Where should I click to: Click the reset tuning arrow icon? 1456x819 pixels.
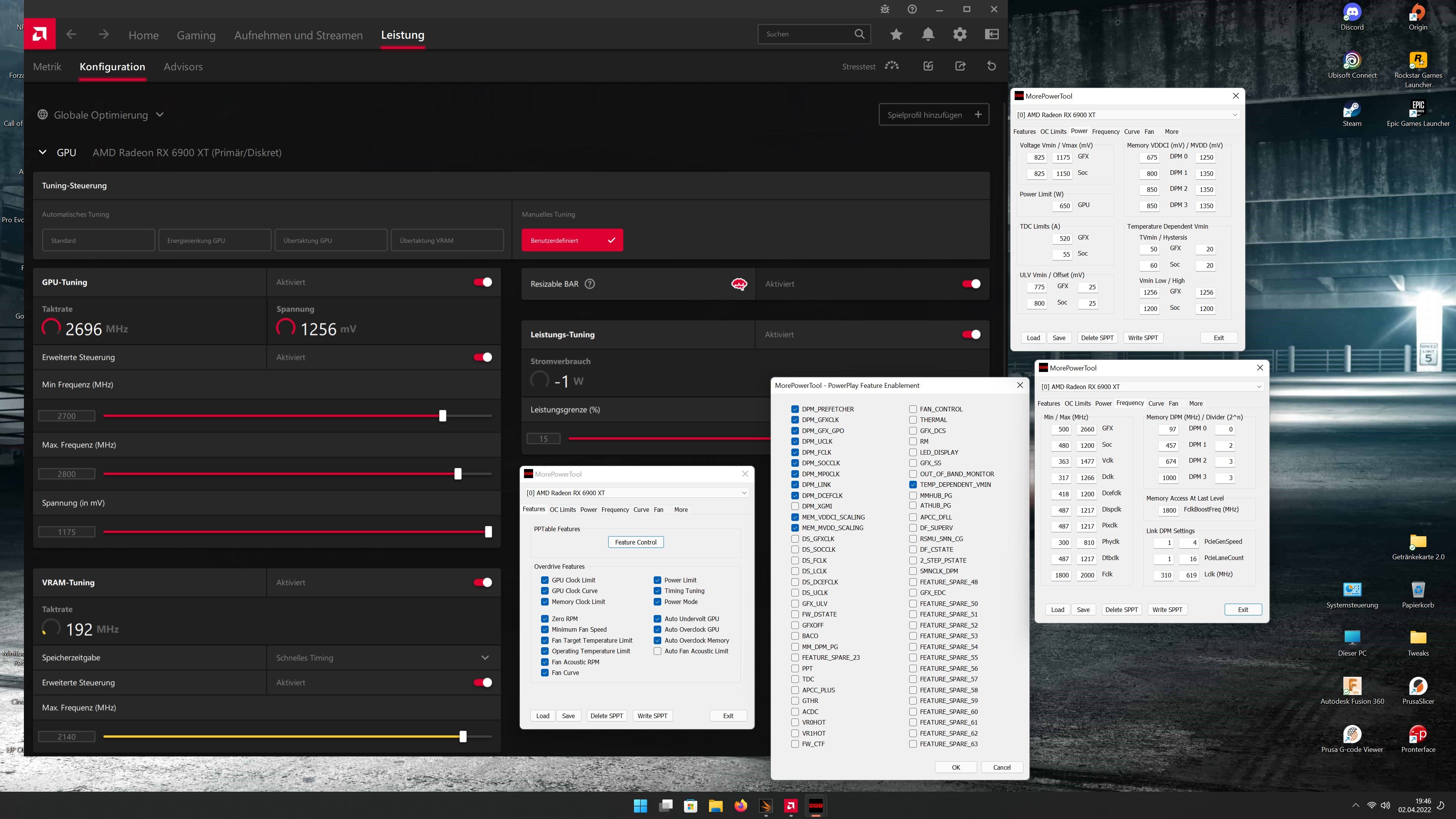pos(992,66)
